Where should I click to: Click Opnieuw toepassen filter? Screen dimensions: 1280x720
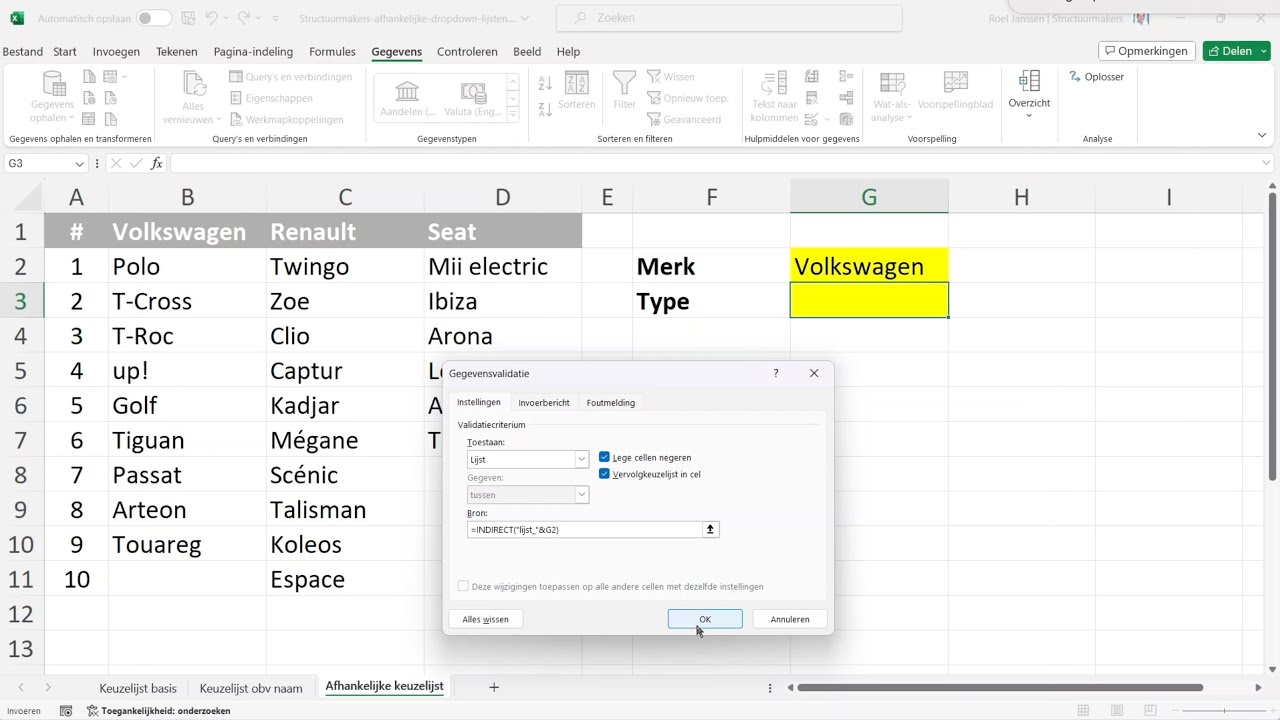[x=688, y=98]
